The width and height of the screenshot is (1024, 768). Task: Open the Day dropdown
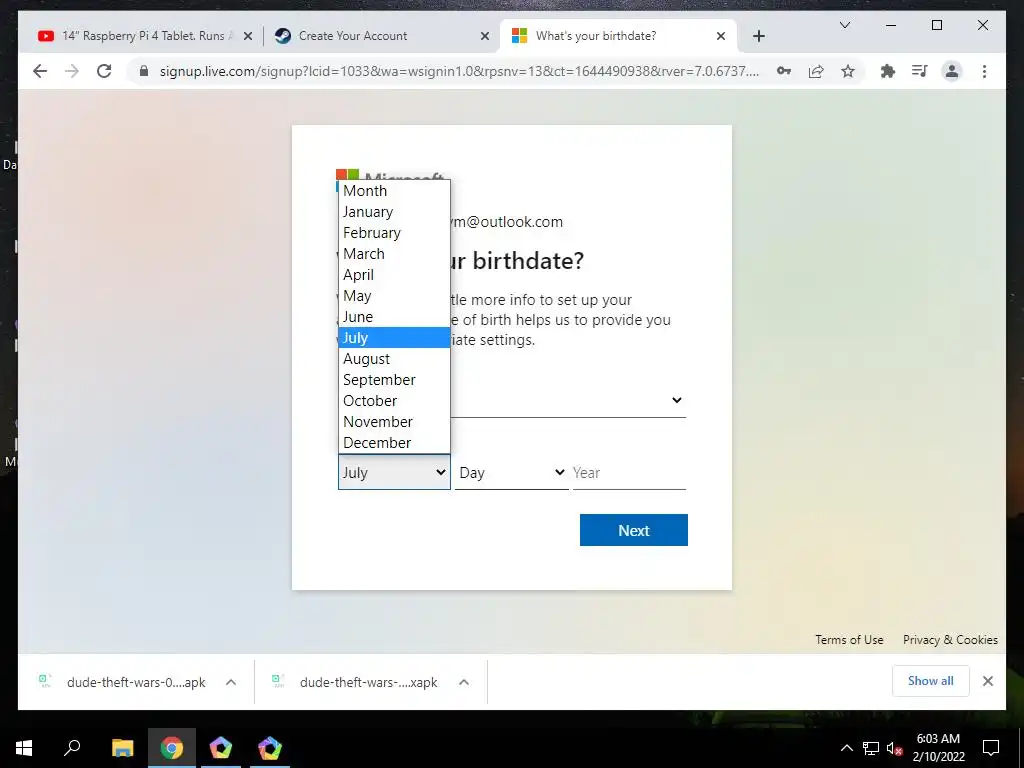(x=511, y=472)
